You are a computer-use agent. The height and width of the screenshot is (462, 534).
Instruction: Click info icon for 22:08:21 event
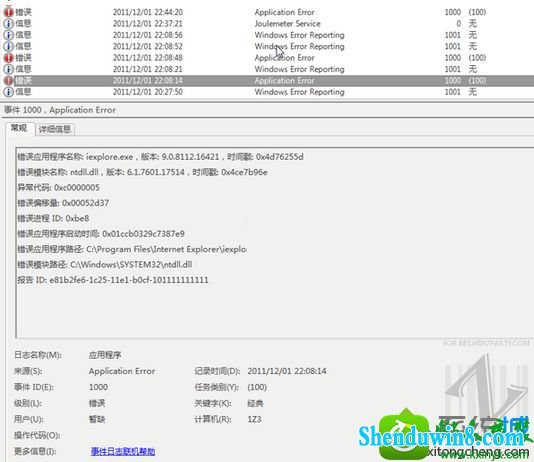(9, 69)
